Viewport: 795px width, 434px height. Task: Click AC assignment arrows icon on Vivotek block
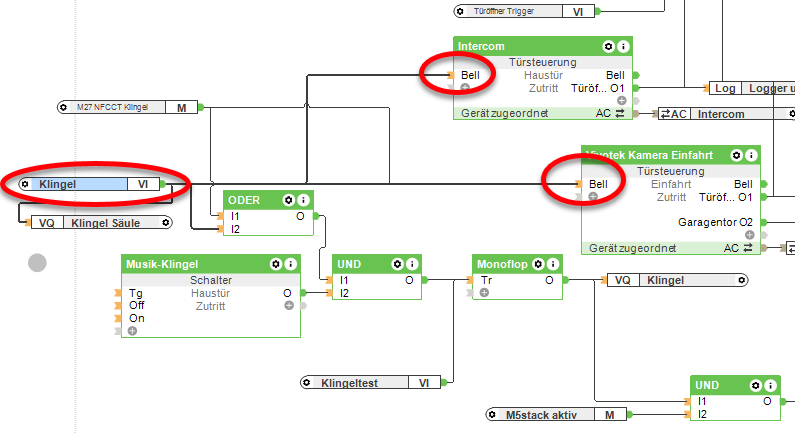(748, 248)
